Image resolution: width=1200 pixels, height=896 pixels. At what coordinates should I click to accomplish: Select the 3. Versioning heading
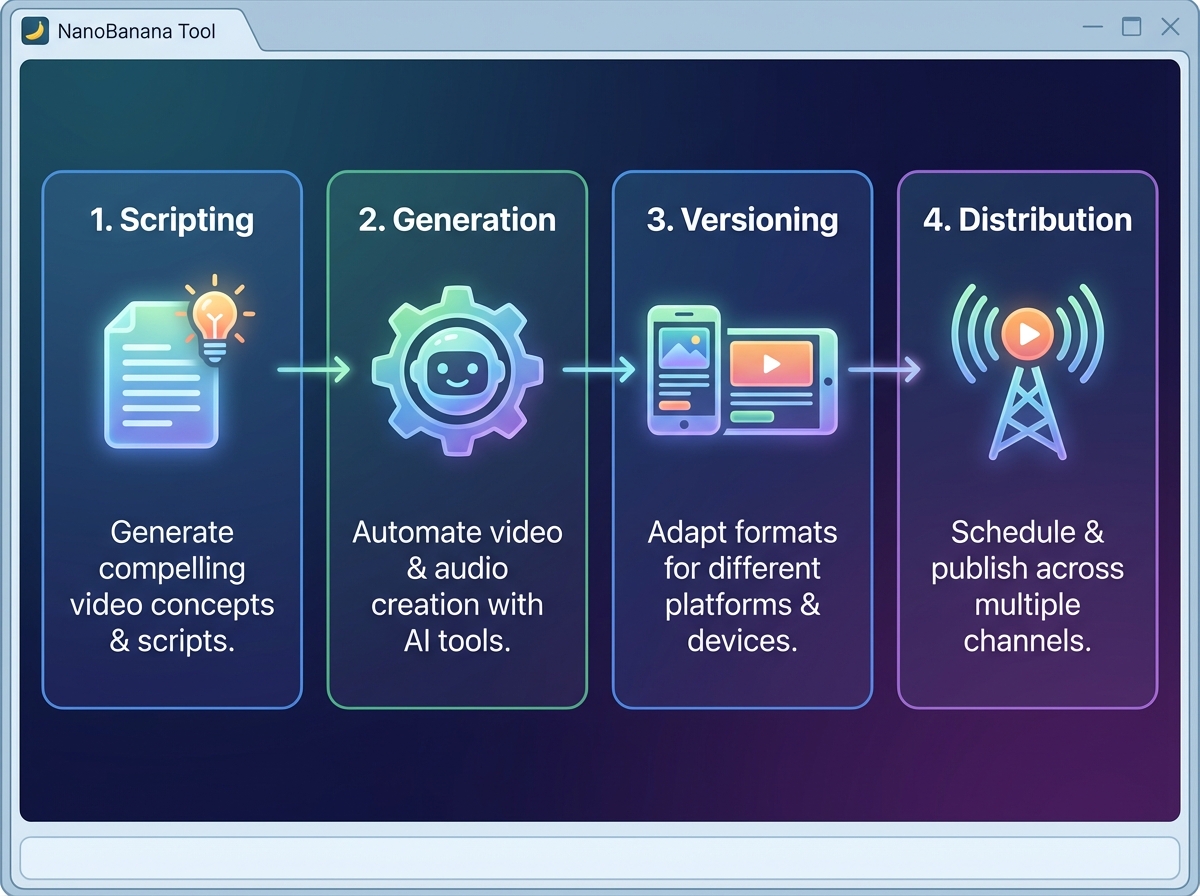[x=742, y=219]
